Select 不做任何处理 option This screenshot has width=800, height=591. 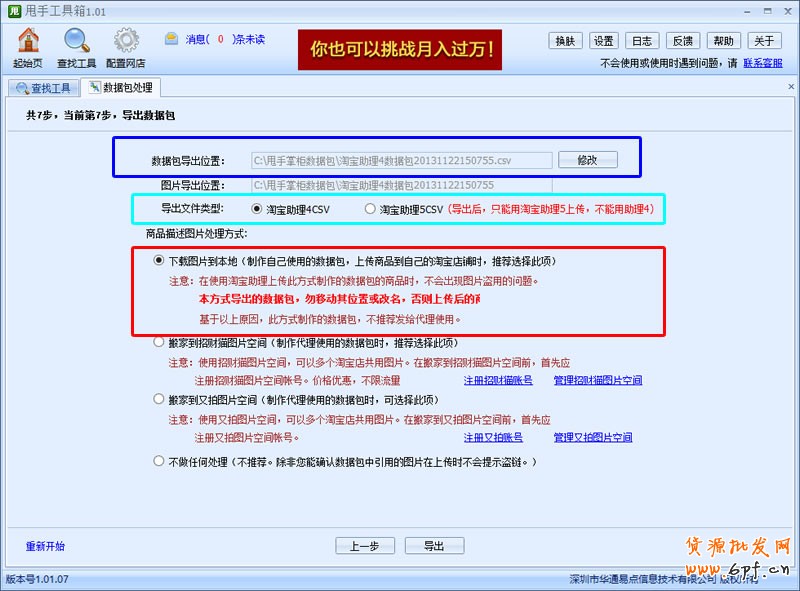pyautogui.click(x=158, y=460)
